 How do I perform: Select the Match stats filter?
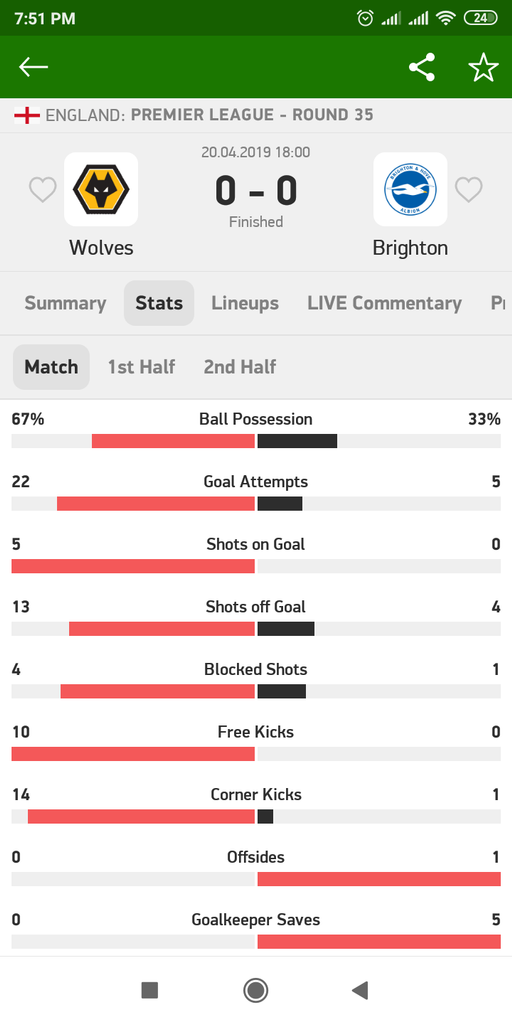51,367
